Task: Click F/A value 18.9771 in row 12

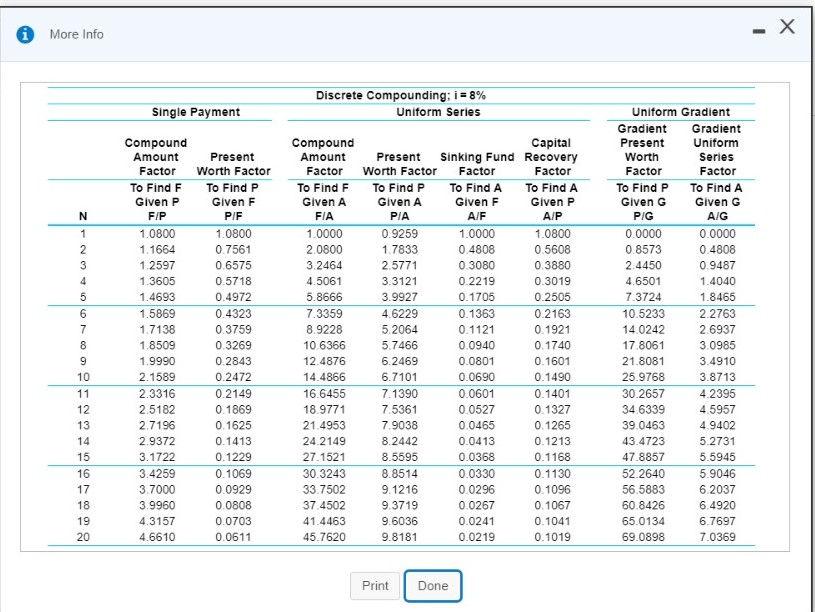Action: (324, 410)
